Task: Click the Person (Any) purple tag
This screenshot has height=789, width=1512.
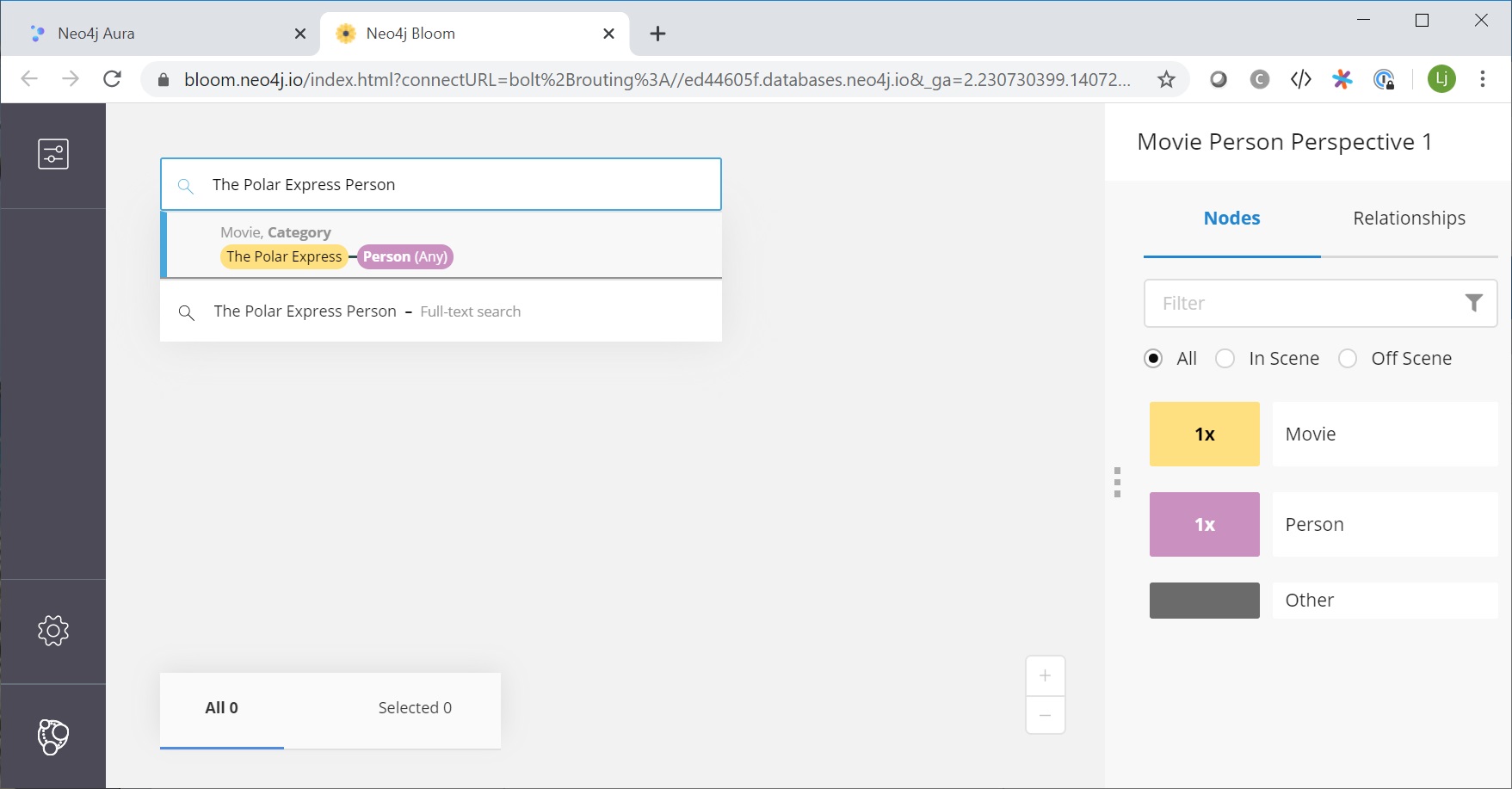Action: click(x=405, y=256)
